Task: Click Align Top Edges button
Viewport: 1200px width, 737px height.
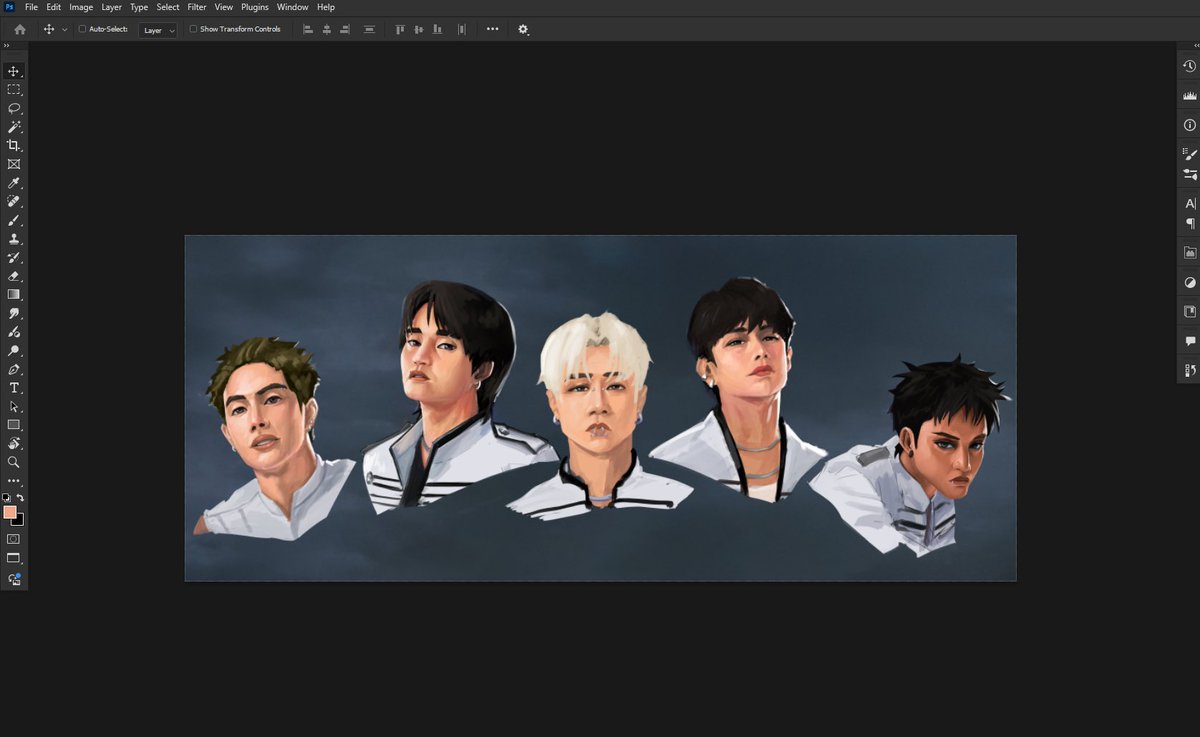Action: pos(400,30)
